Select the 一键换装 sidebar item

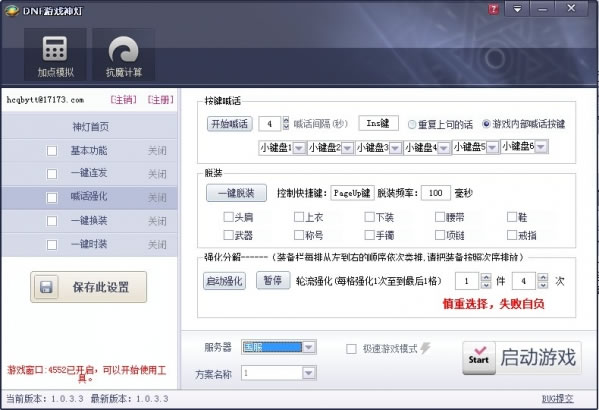[89, 221]
